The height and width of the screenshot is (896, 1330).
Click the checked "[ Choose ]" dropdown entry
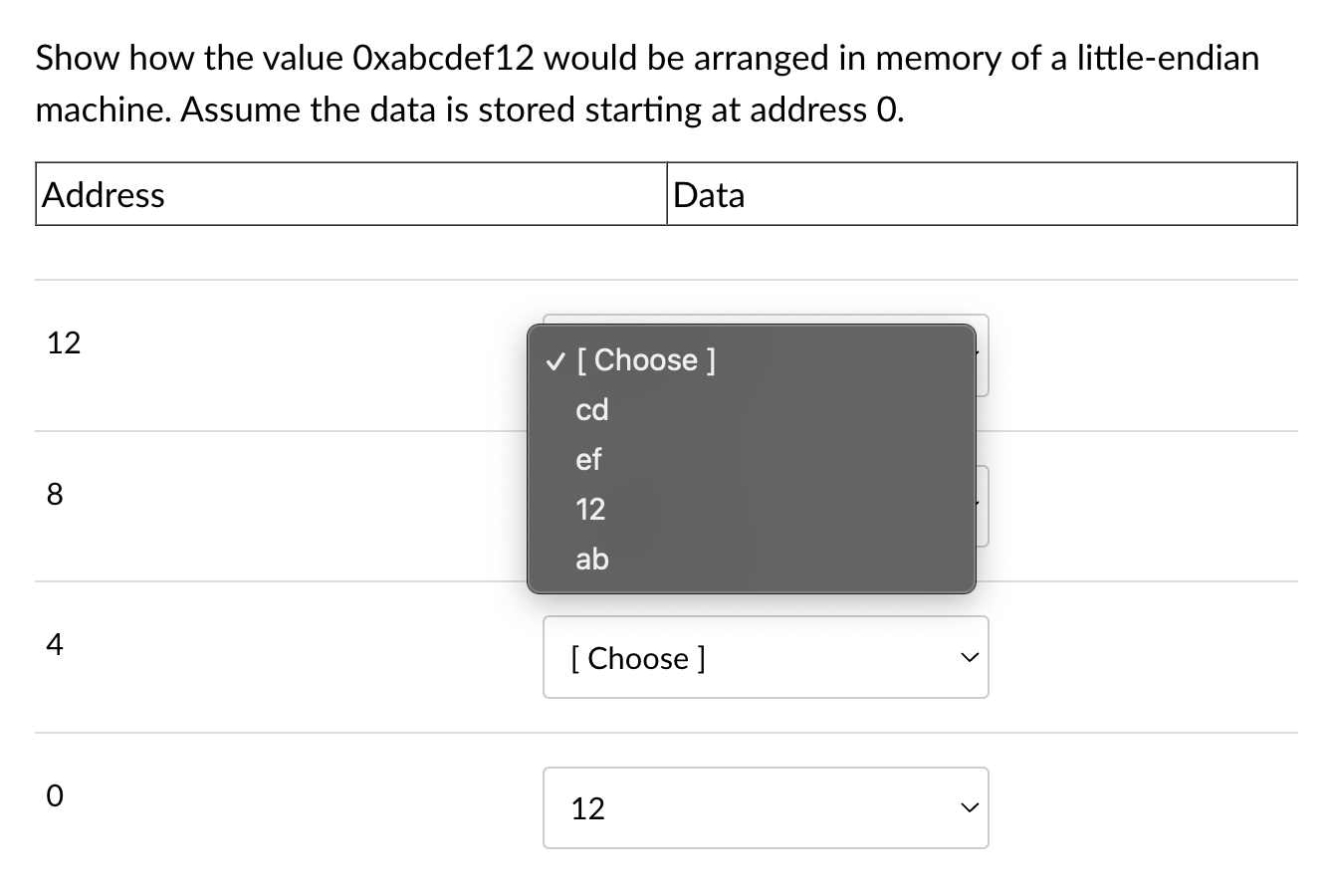[647, 359]
